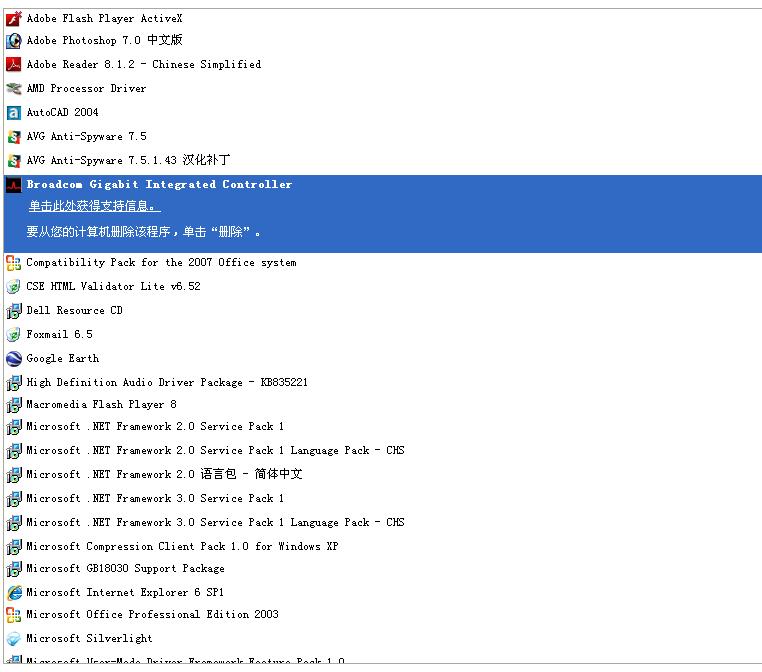
Task: Select Microsoft Office Professional Edition 2003
Action: tap(153, 614)
